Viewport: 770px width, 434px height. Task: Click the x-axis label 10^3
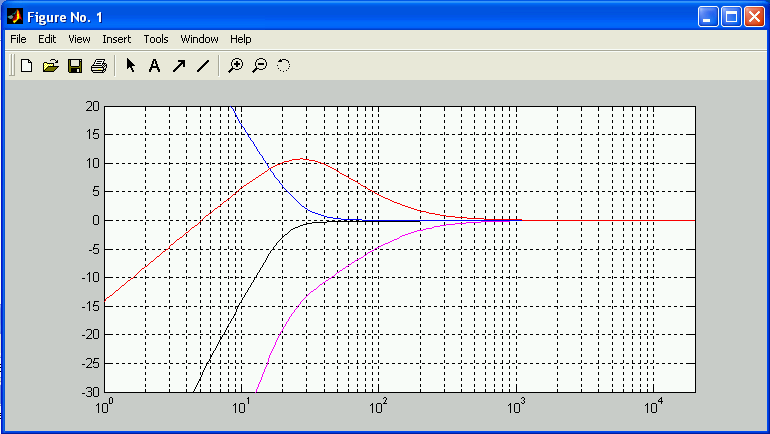pos(516,407)
